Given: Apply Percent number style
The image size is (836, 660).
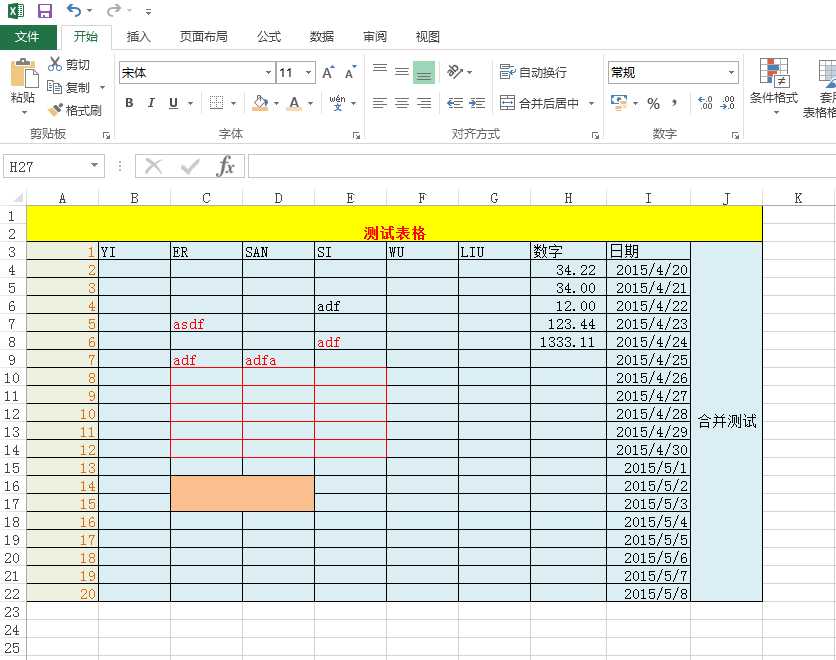Looking at the screenshot, I should tap(652, 103).
